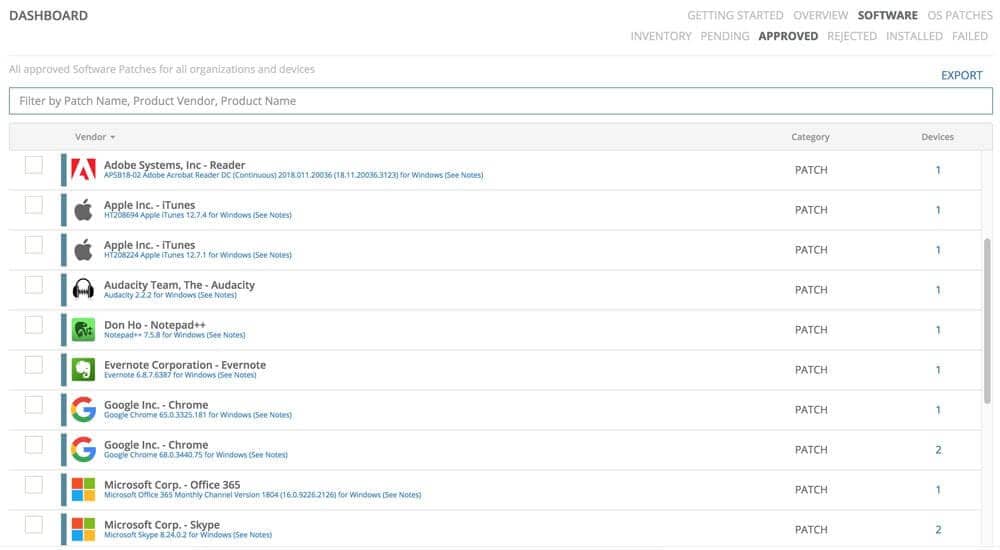Click Apple icon for iTunes 12.7.4 row
Screen dimensions: 1000x550
point(83,210)
